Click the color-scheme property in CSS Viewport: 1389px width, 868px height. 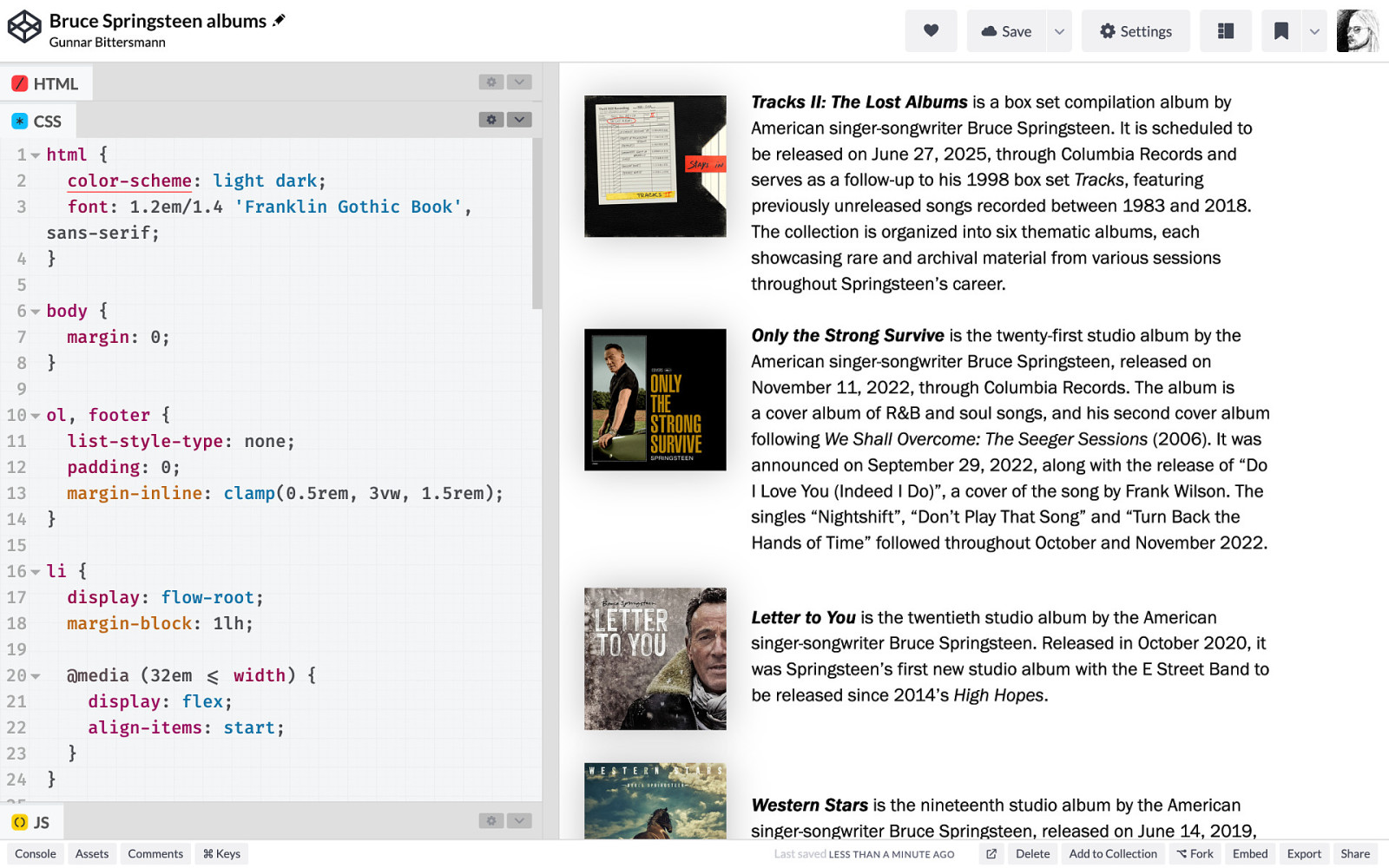pos(129,181)
